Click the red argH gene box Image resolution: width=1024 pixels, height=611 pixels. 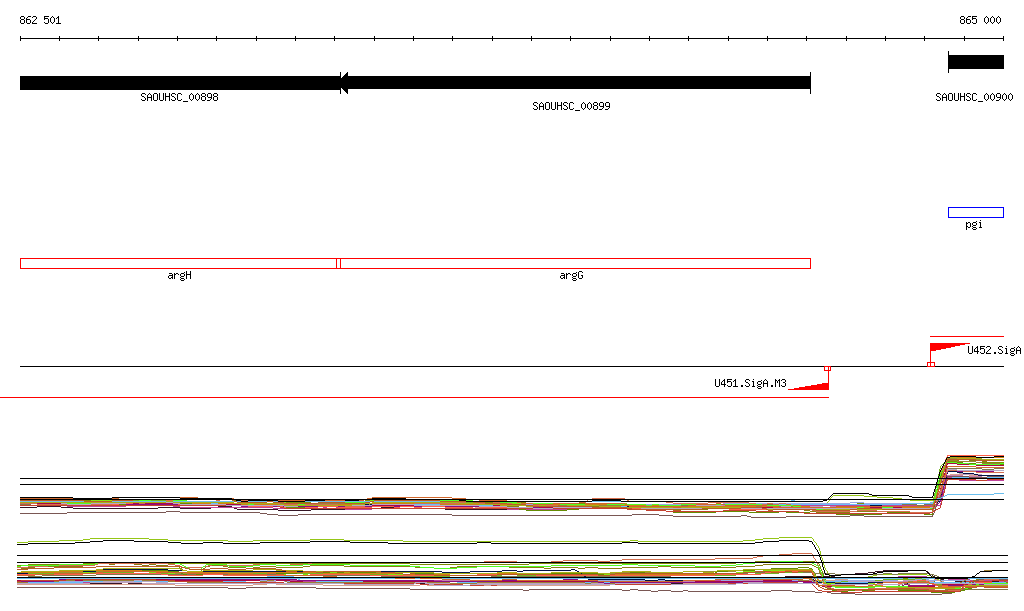coord(179,264)
